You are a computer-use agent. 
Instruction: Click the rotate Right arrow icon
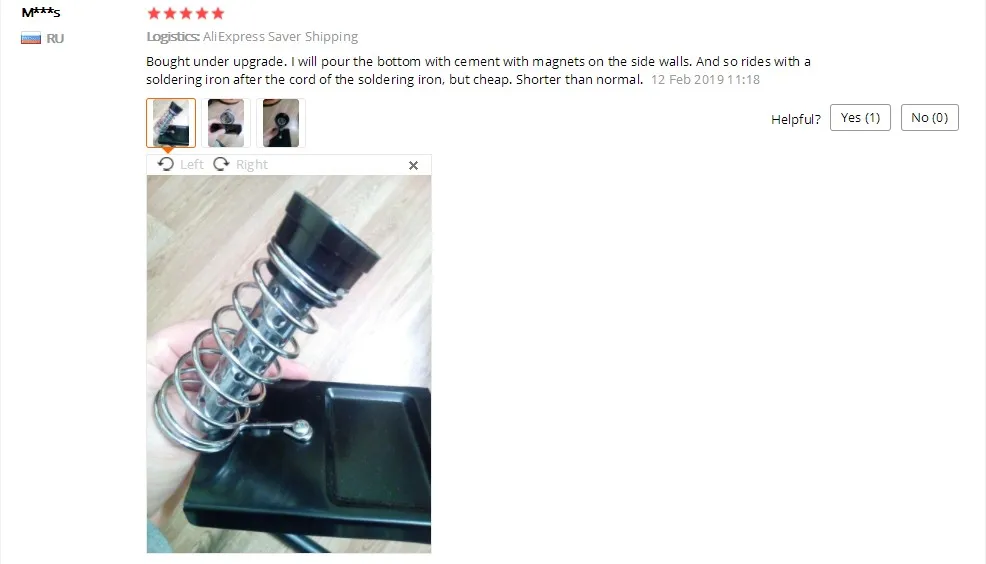click(x=221, y=164)
